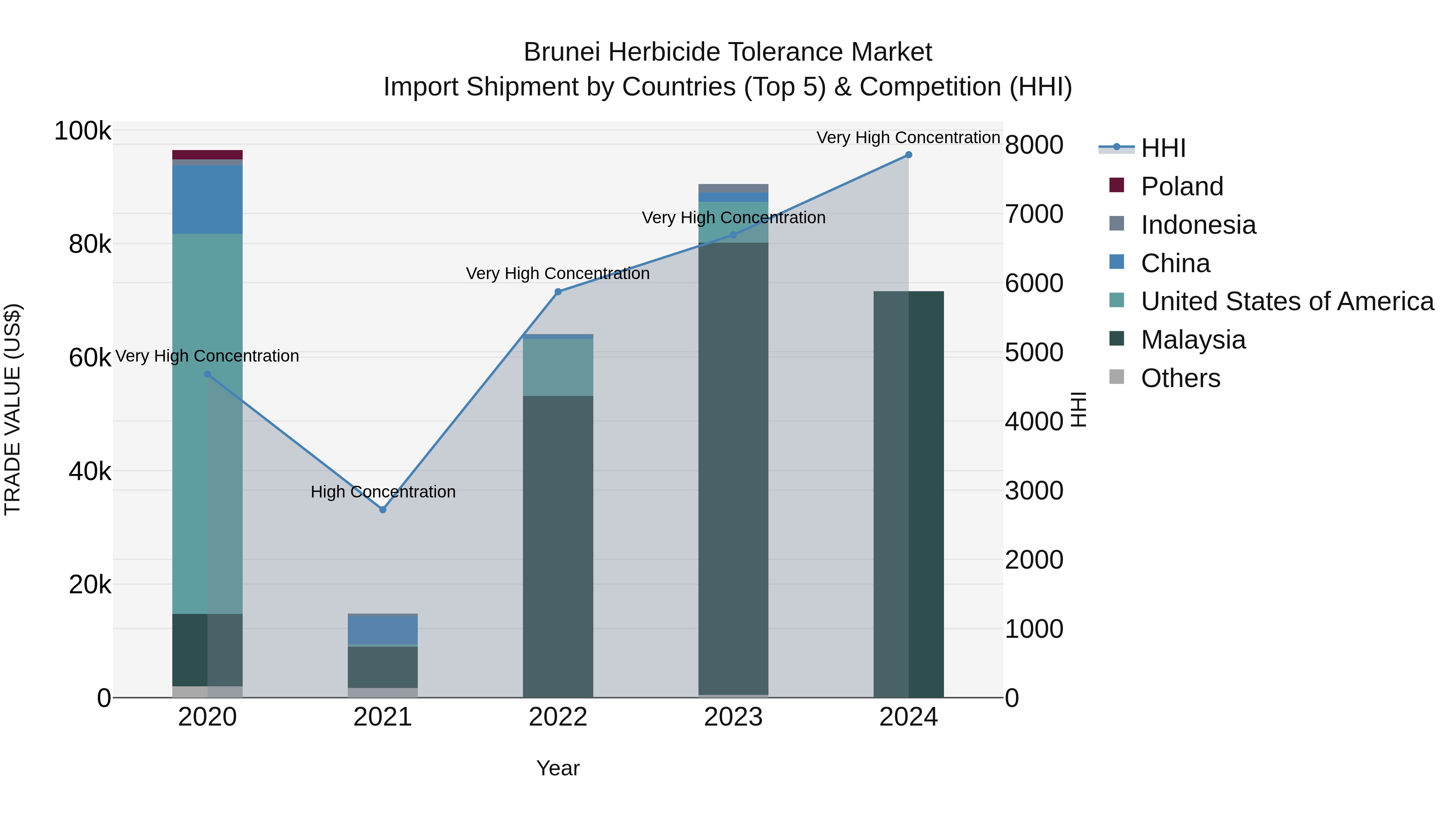Click 'Very High Concentration' label at 2022
This screenshot has height=819, width=1456.
[558, 273]
